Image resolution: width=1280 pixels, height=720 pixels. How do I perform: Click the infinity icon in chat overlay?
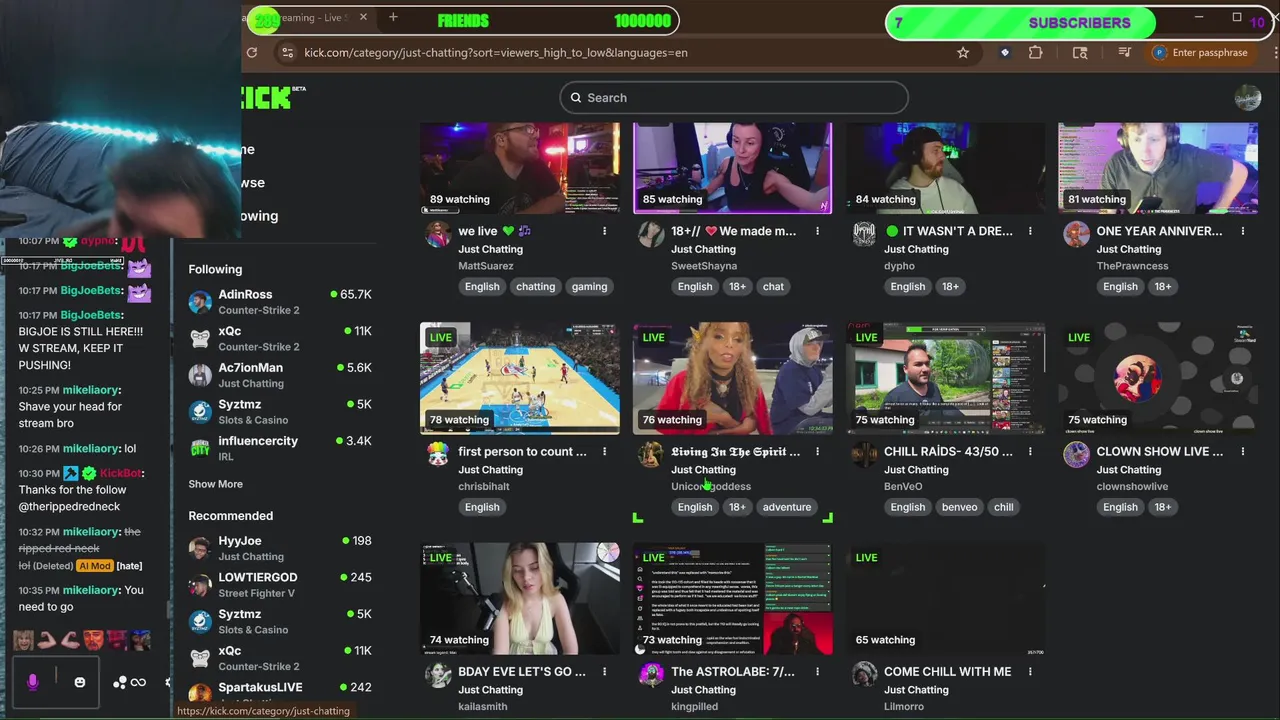point(138,682)
